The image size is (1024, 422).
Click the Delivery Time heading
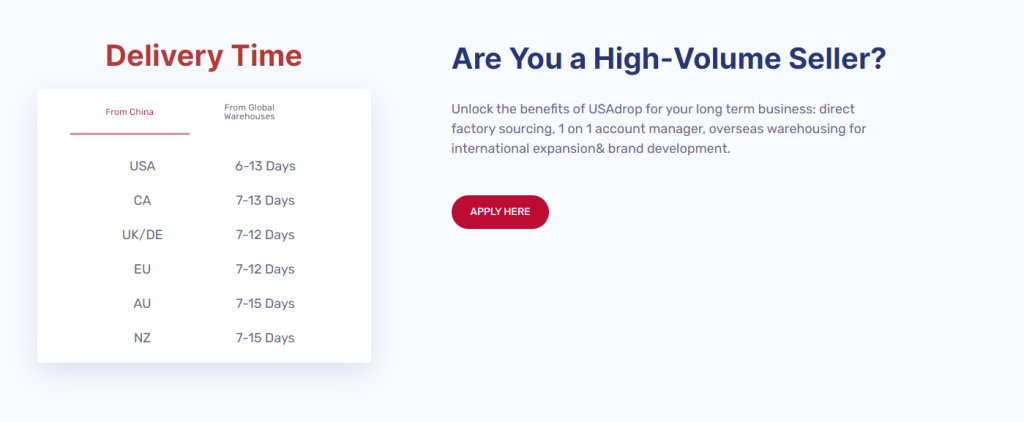(204, 56)
